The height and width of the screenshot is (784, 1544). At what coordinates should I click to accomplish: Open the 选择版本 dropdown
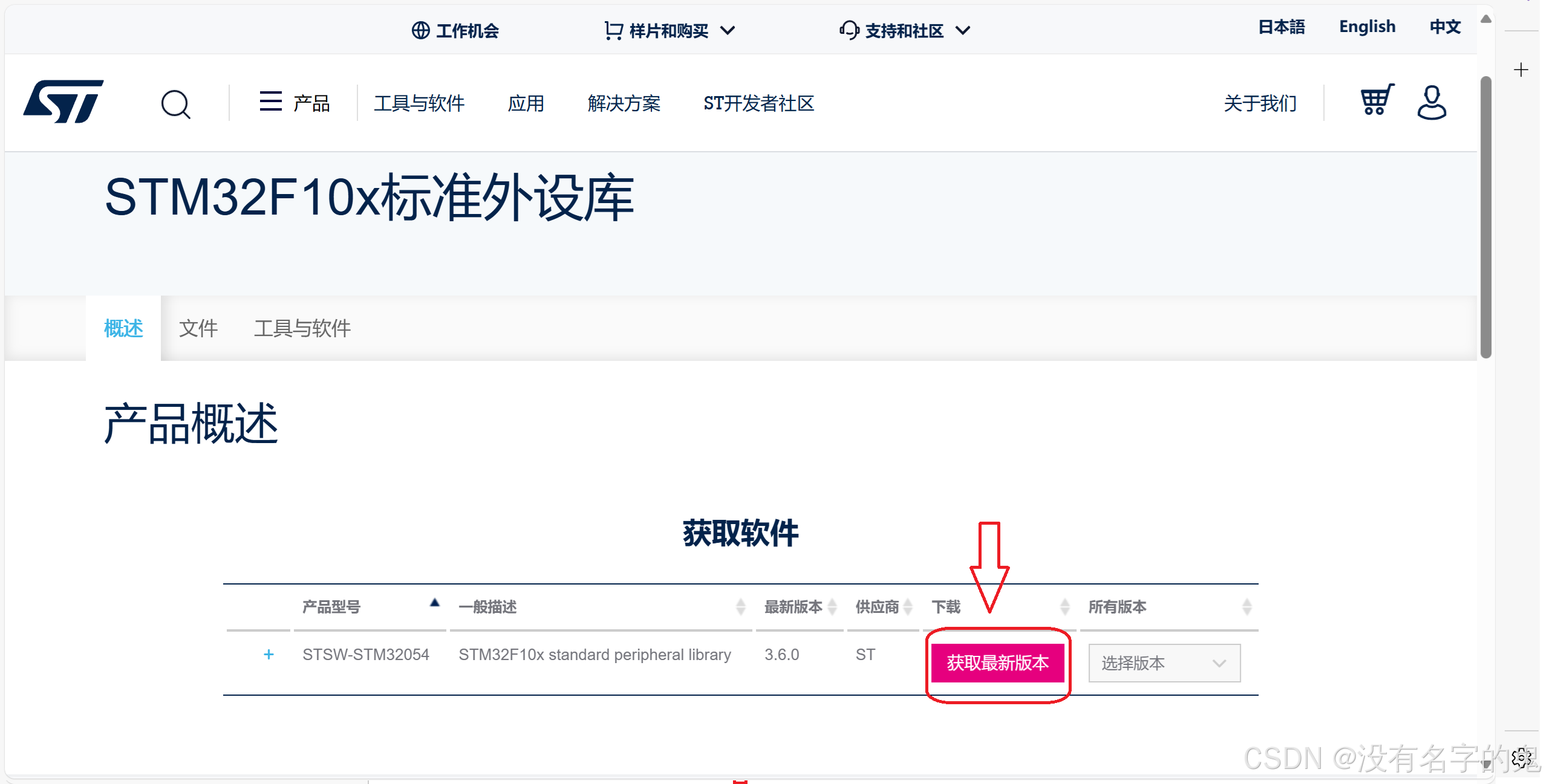coord(1164,663)
